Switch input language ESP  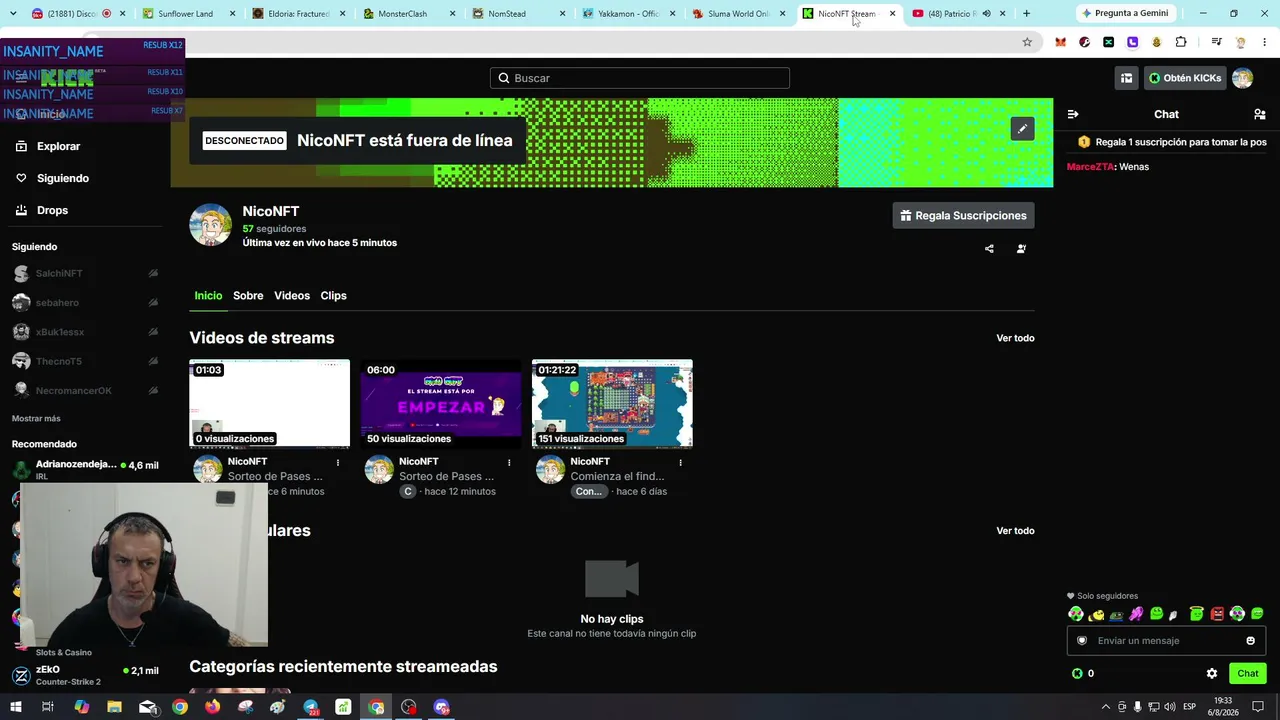tap(1189, 707)
